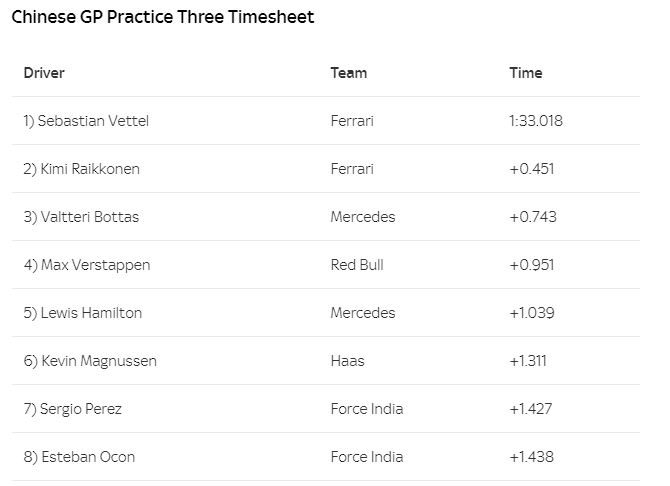Screen dimensions: 670x486
Task: Click the Chinese GP Practice Three Timesheet title
Action: [x=162, y=18]
